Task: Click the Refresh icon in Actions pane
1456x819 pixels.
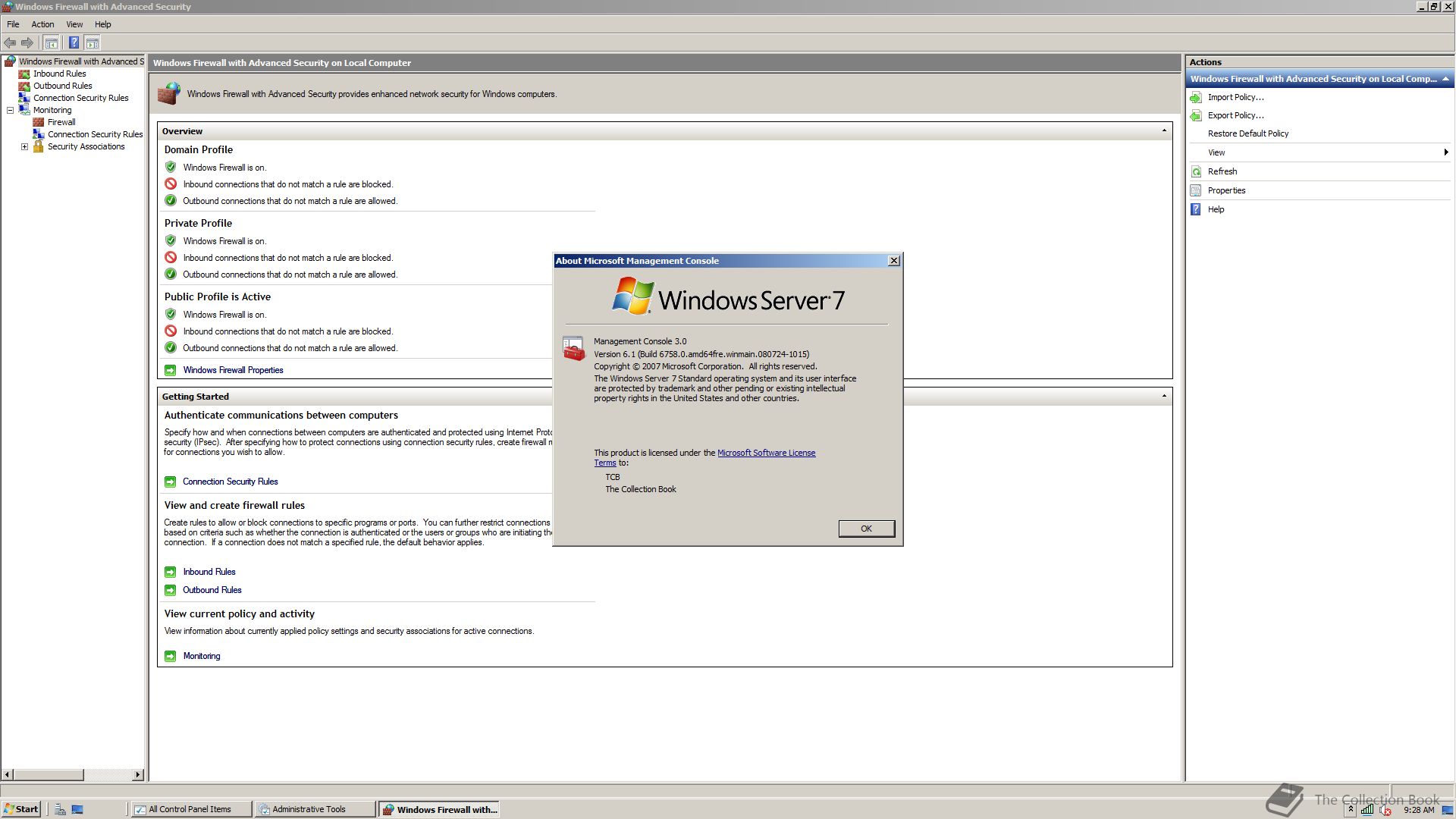Action: tap(1196, 171)
